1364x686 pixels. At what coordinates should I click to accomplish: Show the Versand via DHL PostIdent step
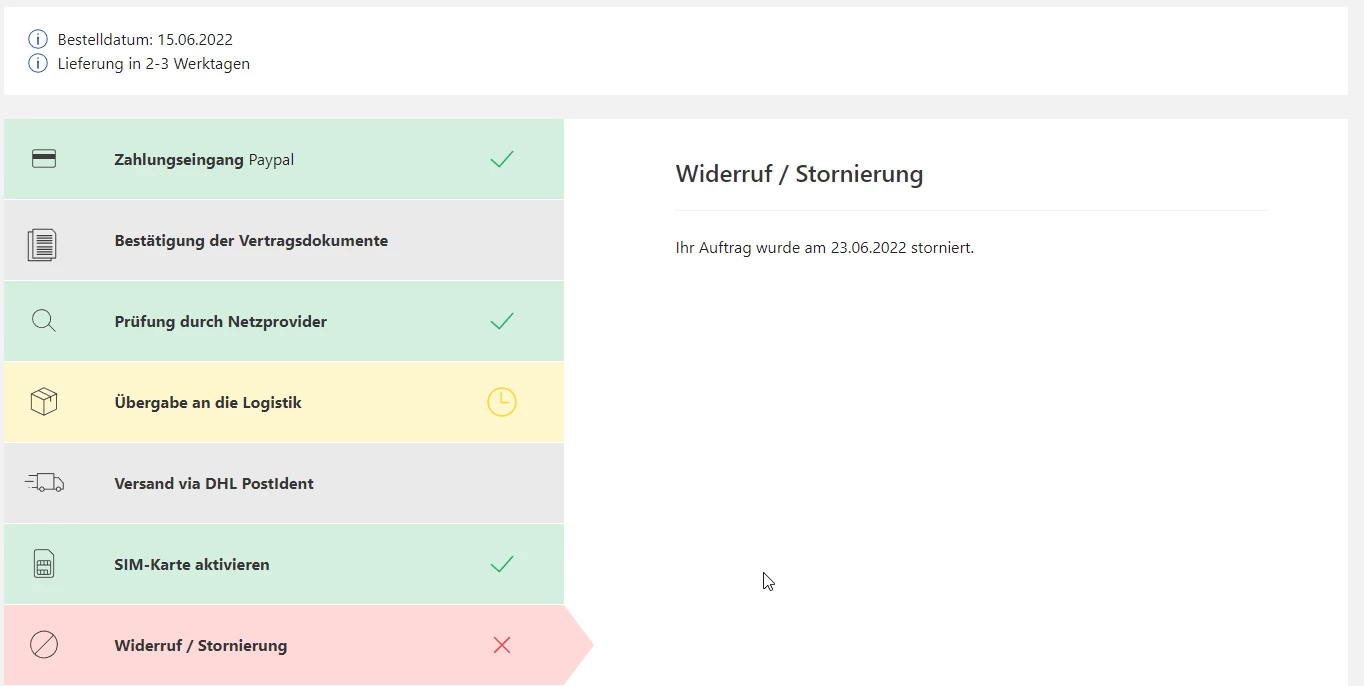[x=214, y=484]
